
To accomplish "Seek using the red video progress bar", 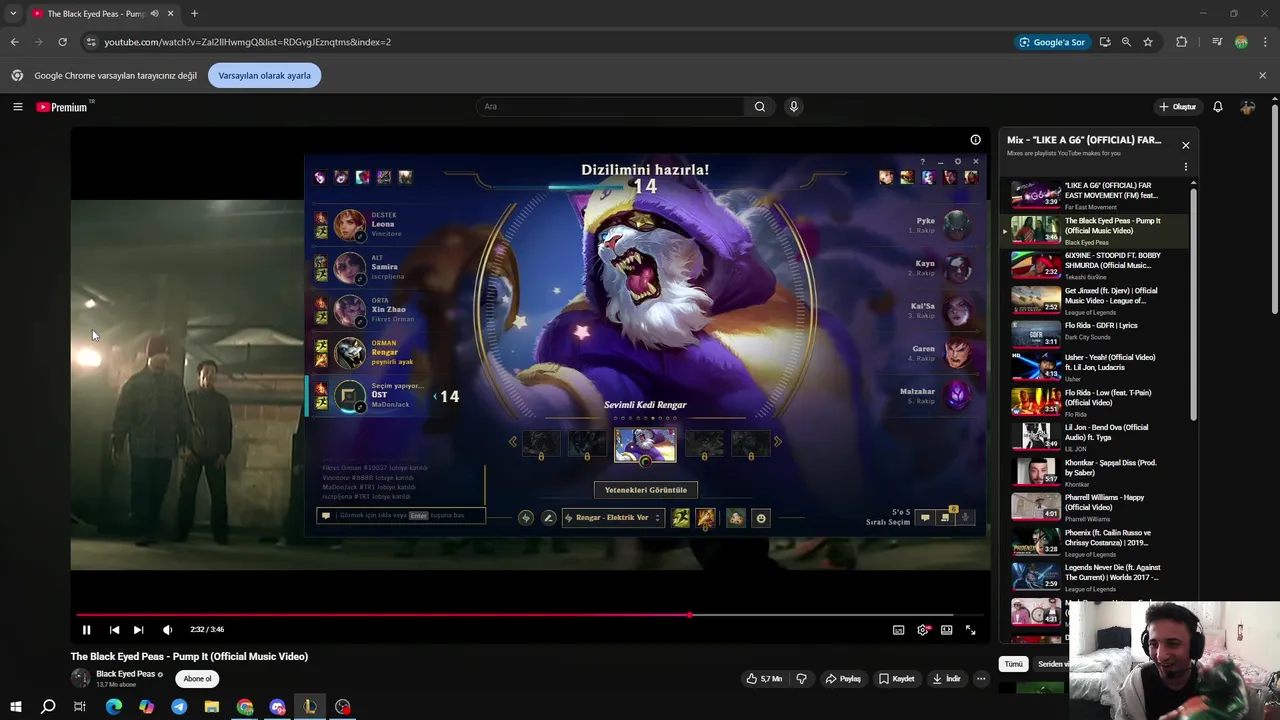I will pos(530,615).
